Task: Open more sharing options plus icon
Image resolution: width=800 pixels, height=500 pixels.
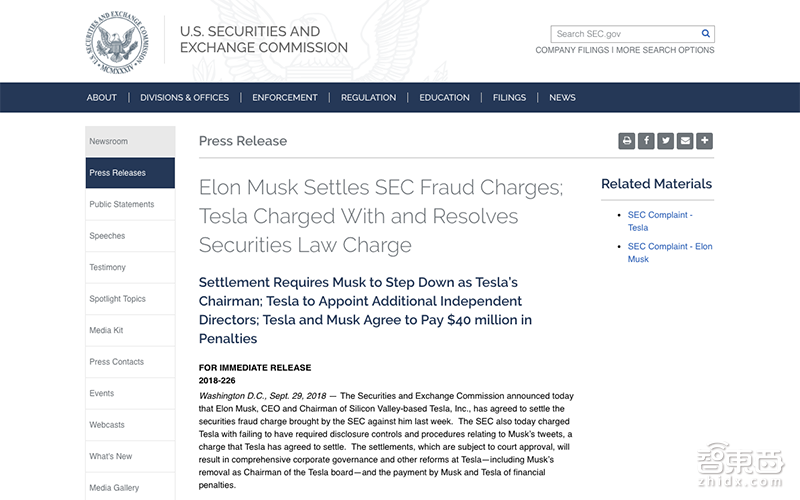Action: [x=705, y=141]
